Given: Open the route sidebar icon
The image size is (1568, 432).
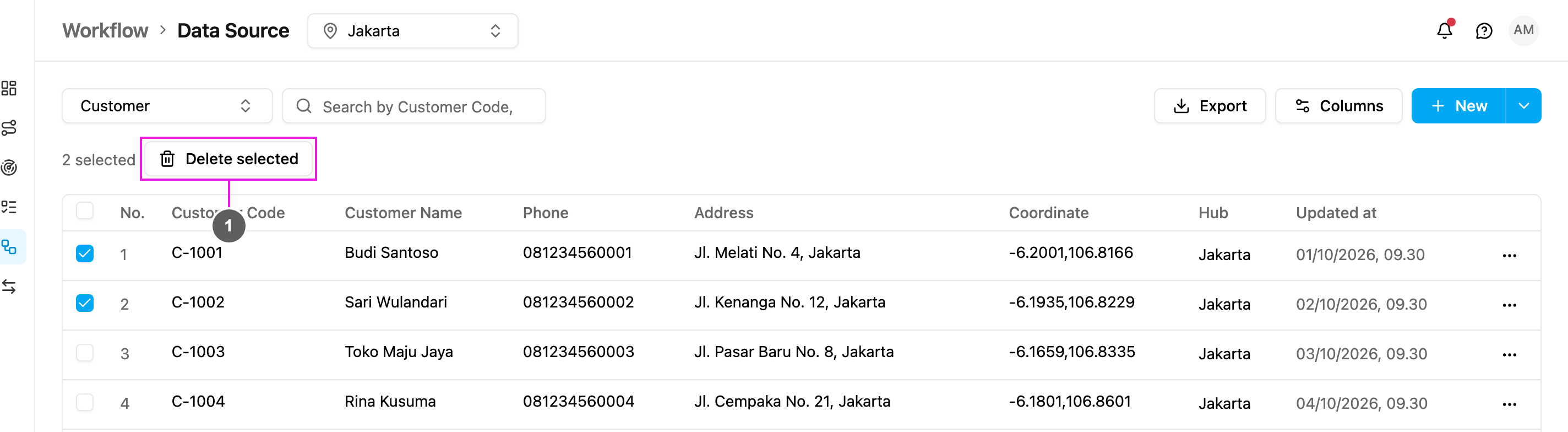Looking at the screenshot, I should [9, 128].
